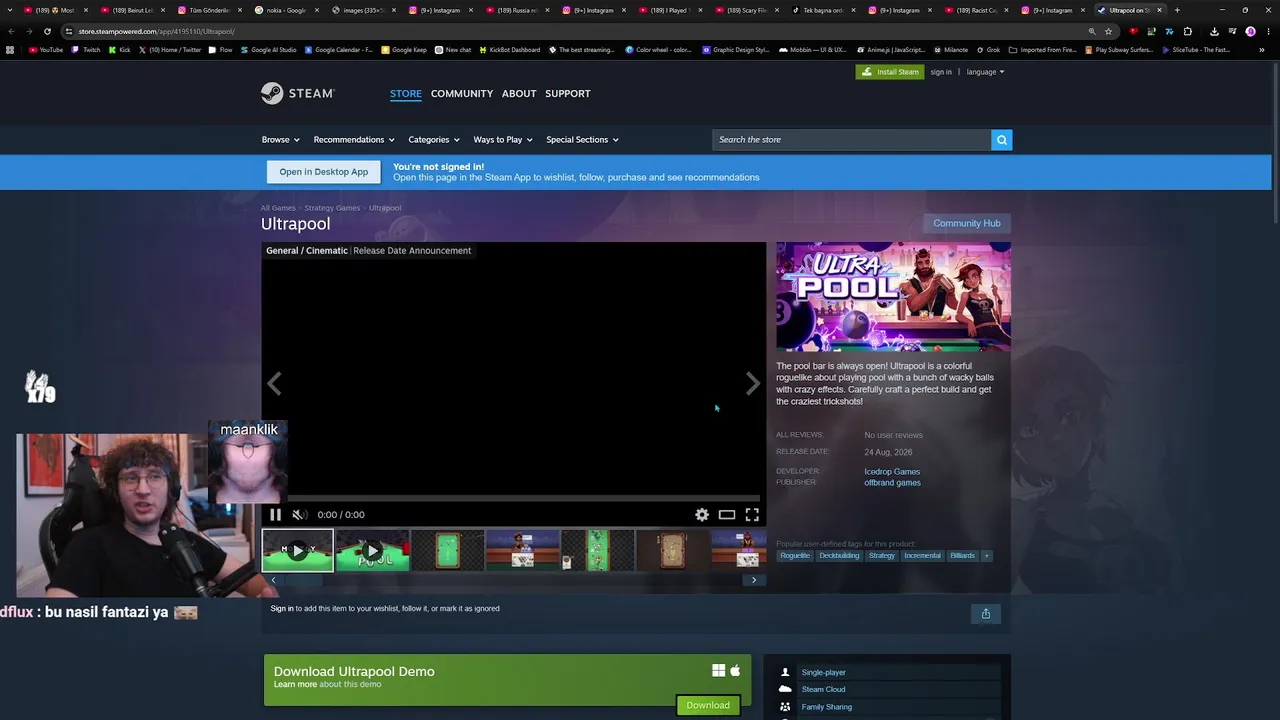Expand the Recommendations dropdown menu
This screenshot has height=720, width=1280.
click(354, 140)
